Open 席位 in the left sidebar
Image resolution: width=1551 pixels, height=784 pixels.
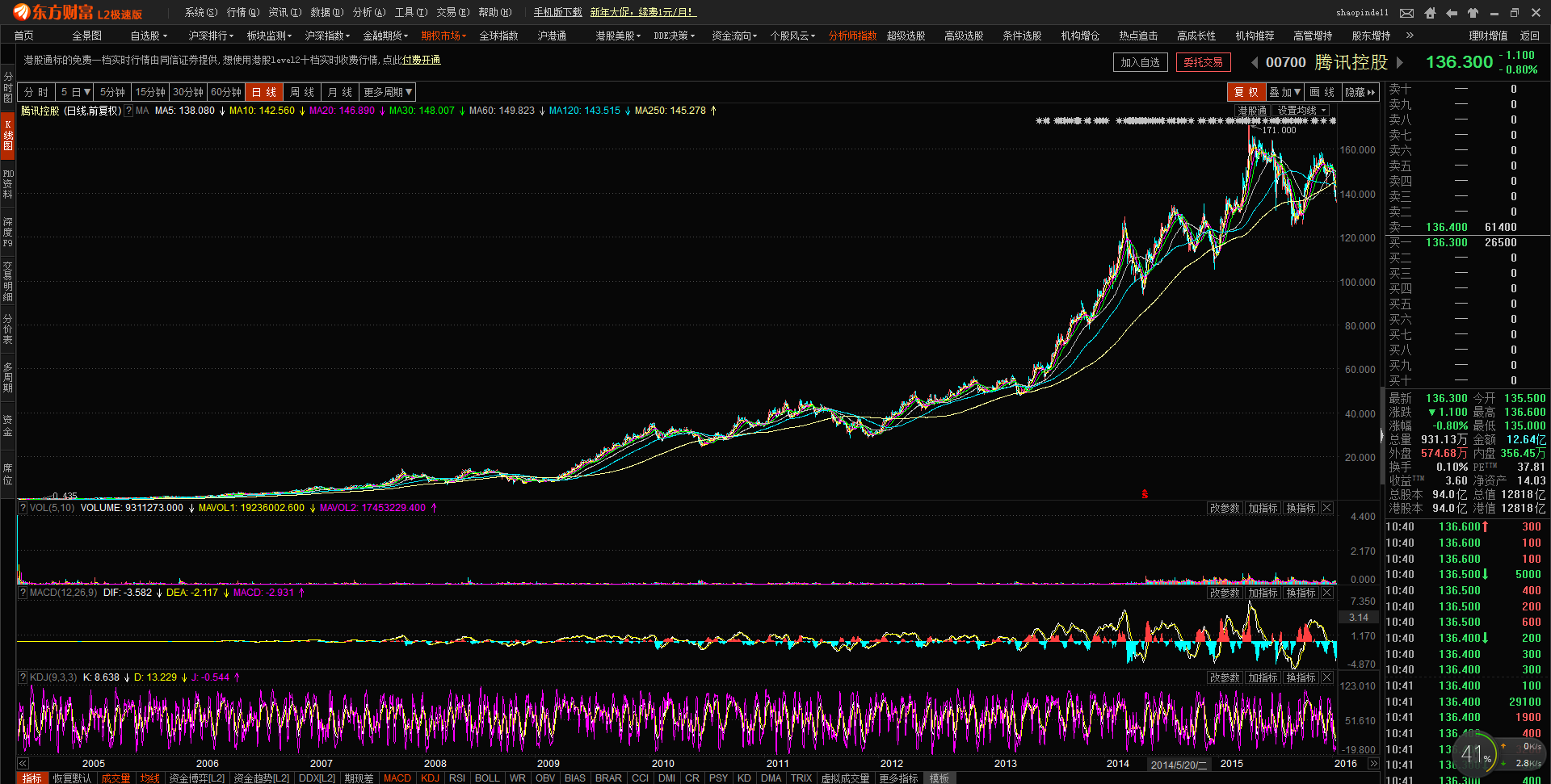click(x=8, y=474)
